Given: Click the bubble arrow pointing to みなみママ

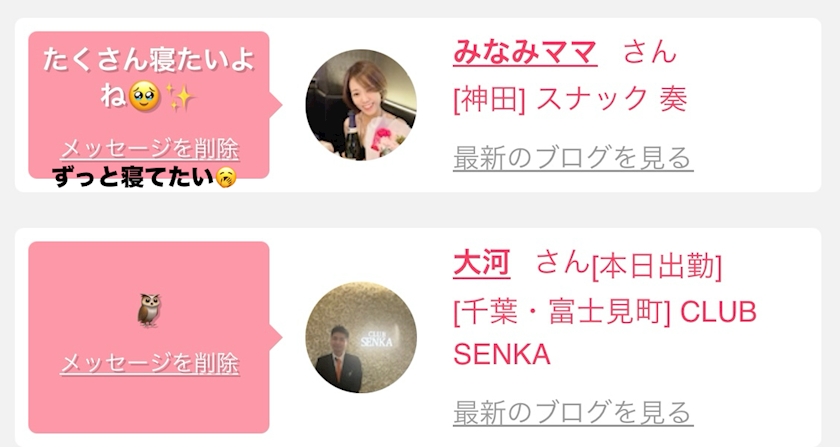Looking at the screenshot, I should pyautogui.click(x=276, y=105).
